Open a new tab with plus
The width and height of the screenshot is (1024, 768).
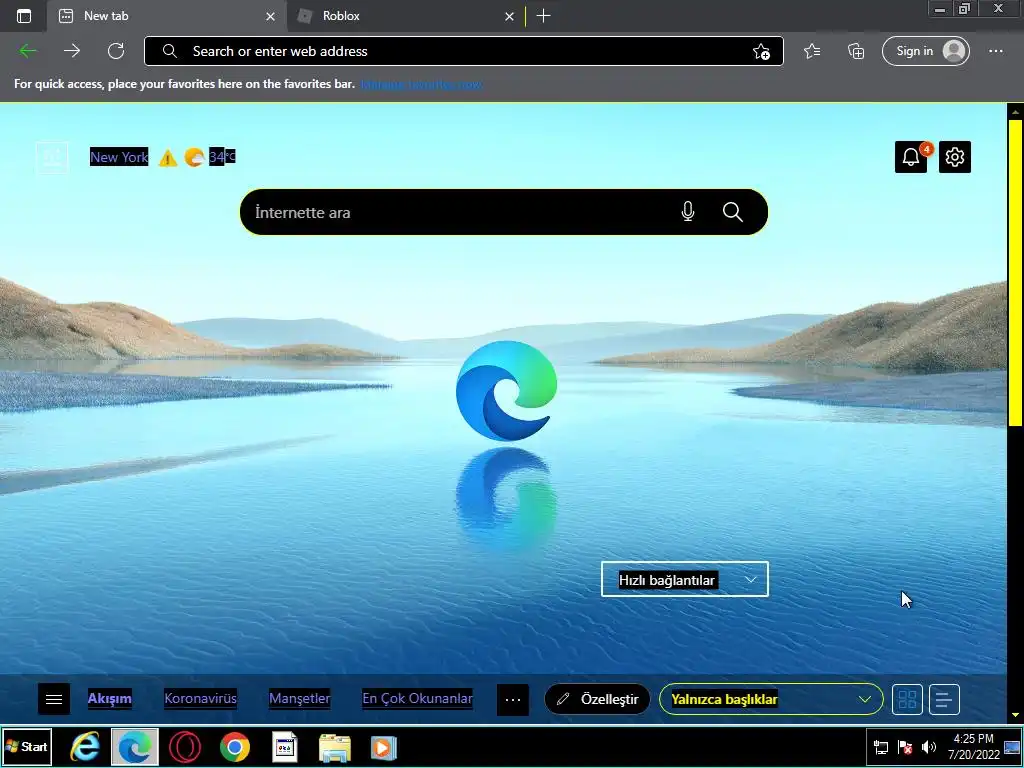543,16
